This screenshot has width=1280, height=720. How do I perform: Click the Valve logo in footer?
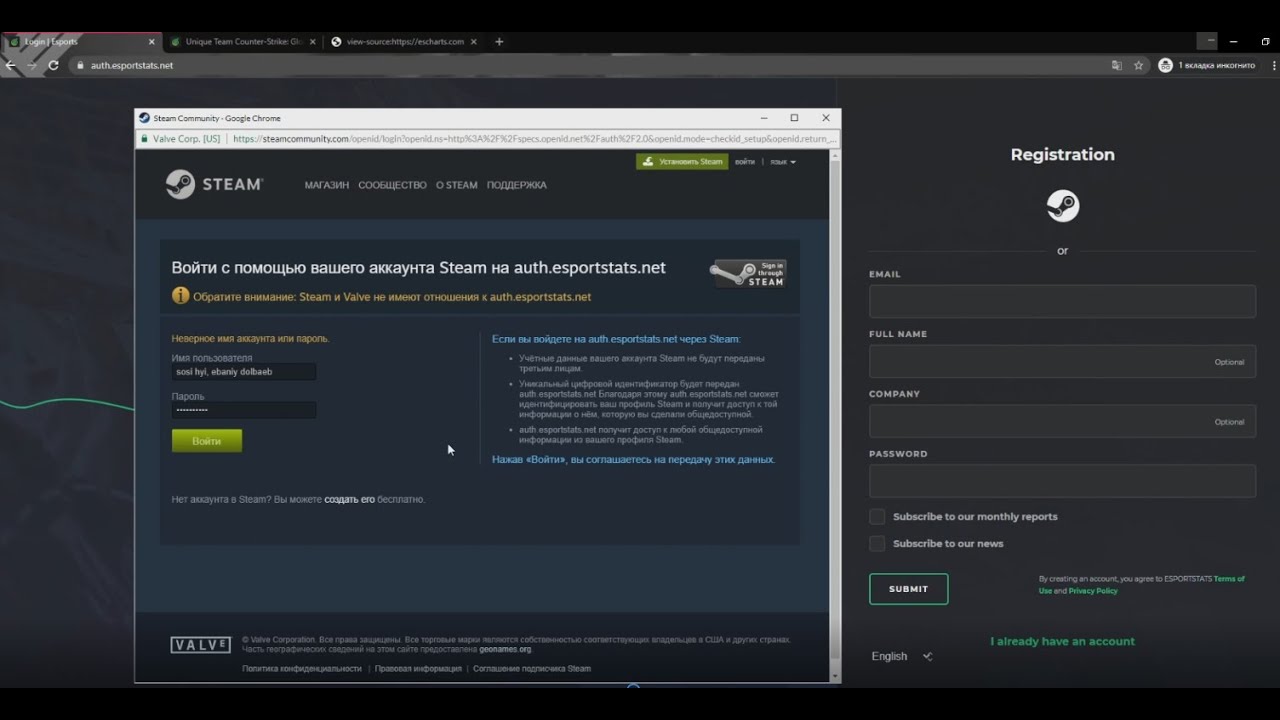coord(200,645)
